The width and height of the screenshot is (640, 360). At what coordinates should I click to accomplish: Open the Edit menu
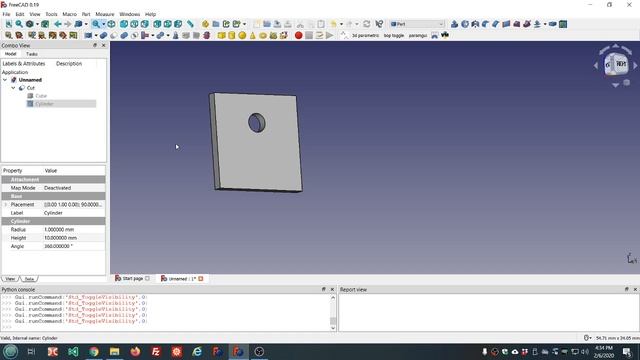20,14
